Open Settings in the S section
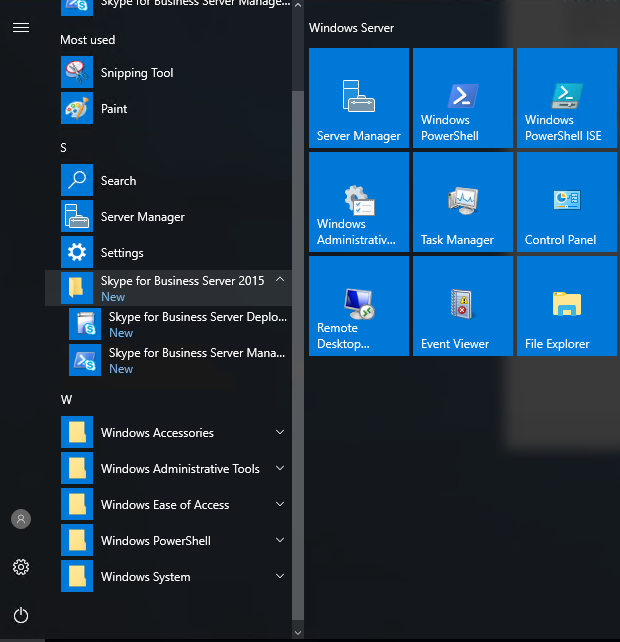This screenshot has height=642, width=620. (168, 253)
